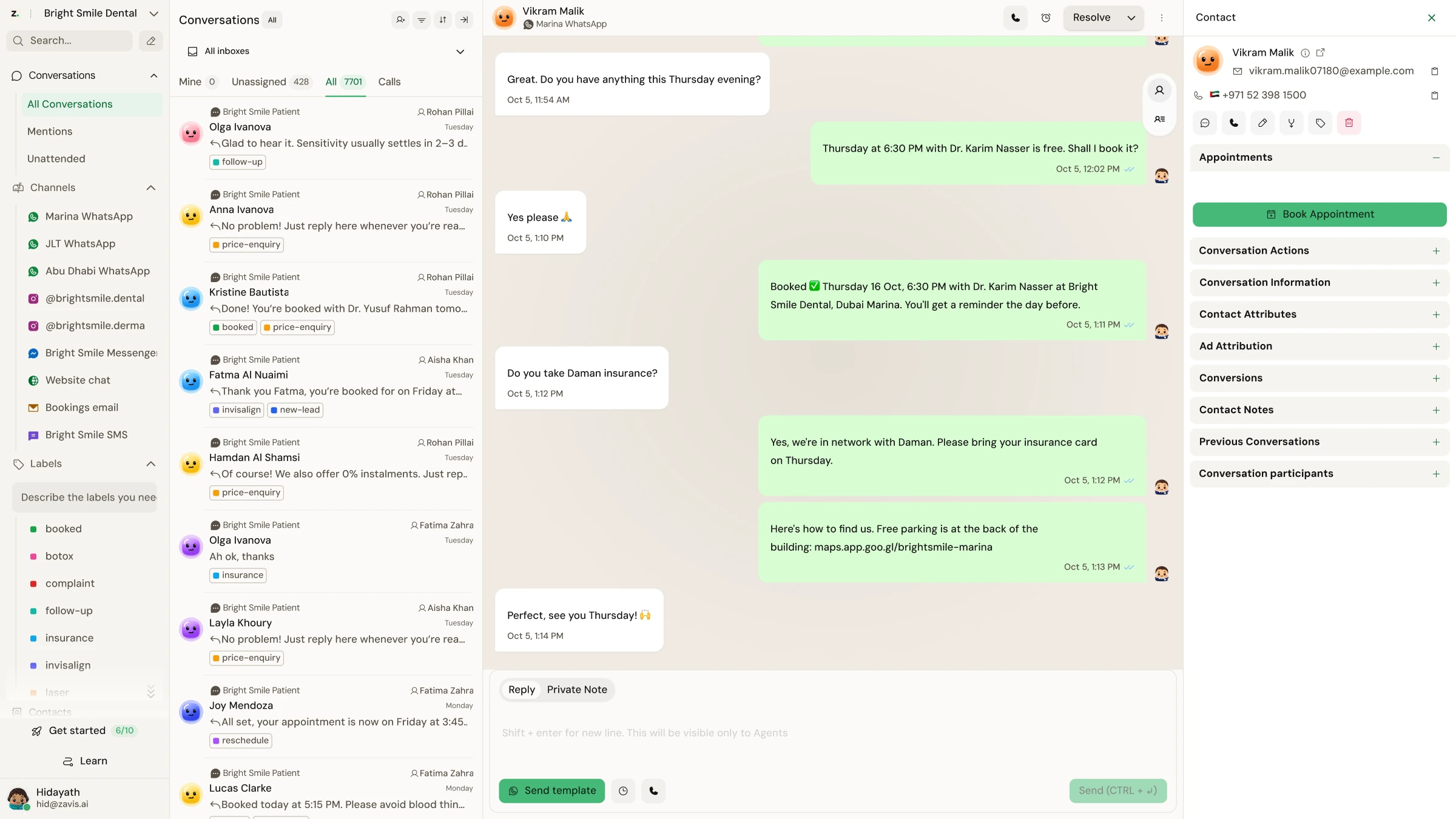Click the message composer text area
The height and width of the screenshot is (819, 1456).
[832, 733]
